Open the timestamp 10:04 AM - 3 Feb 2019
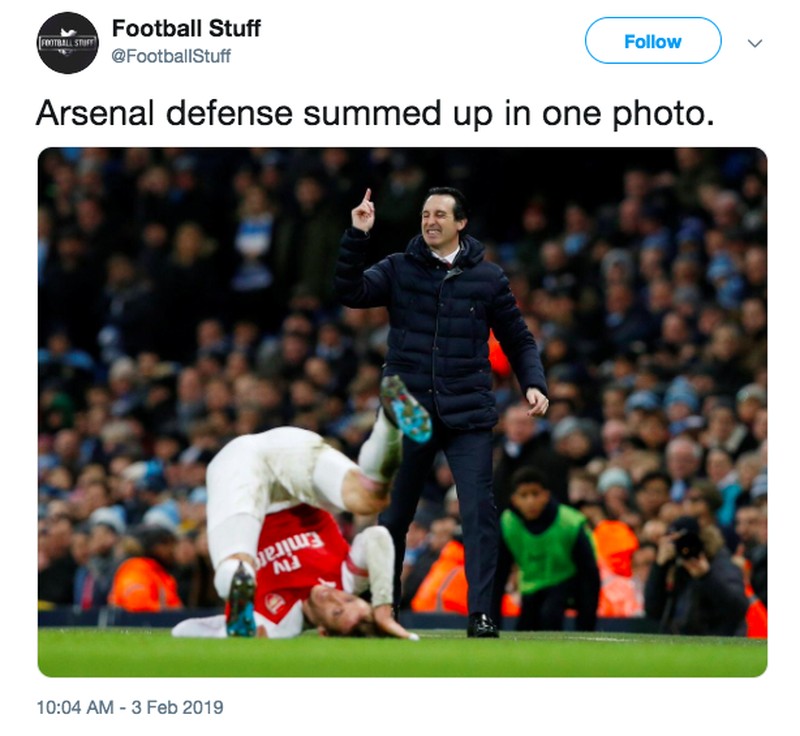The width and height of the screenshot is (800, 736). [130, 707]
